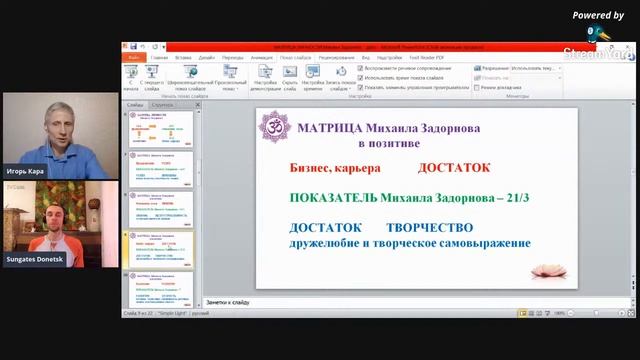Click language indicator 'русский' in status bar
Screen dimensions: 640x360
[x=200, y=313]
